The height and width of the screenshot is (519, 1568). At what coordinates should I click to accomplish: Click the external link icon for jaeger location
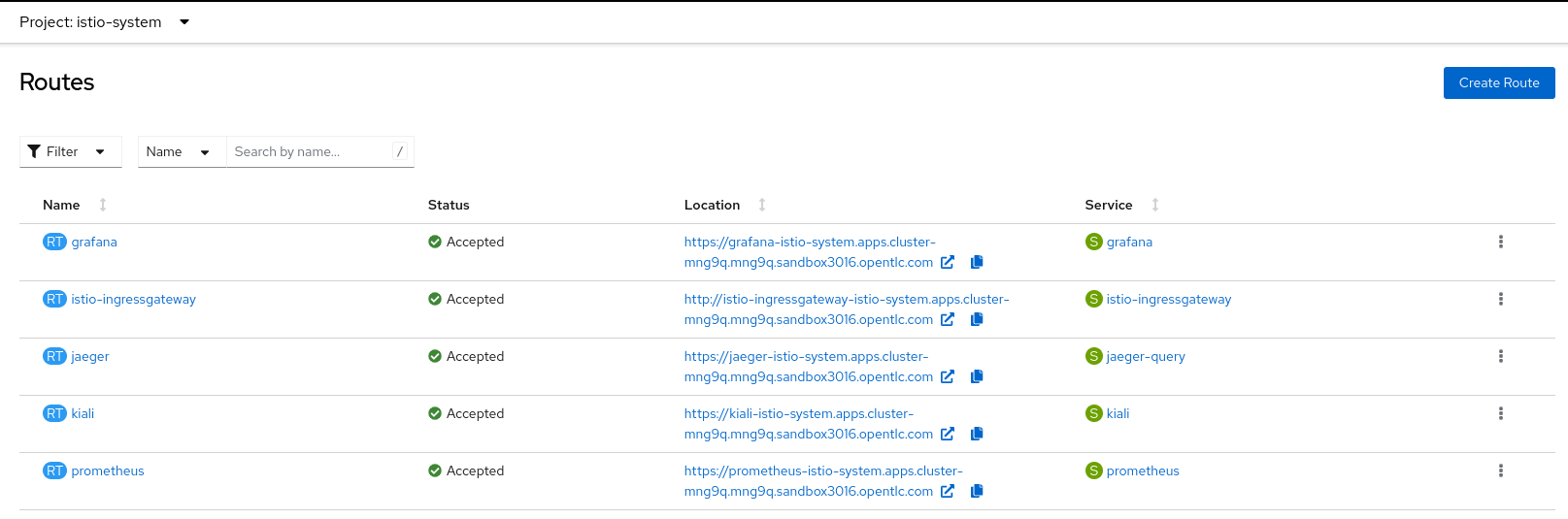[948, 376]
